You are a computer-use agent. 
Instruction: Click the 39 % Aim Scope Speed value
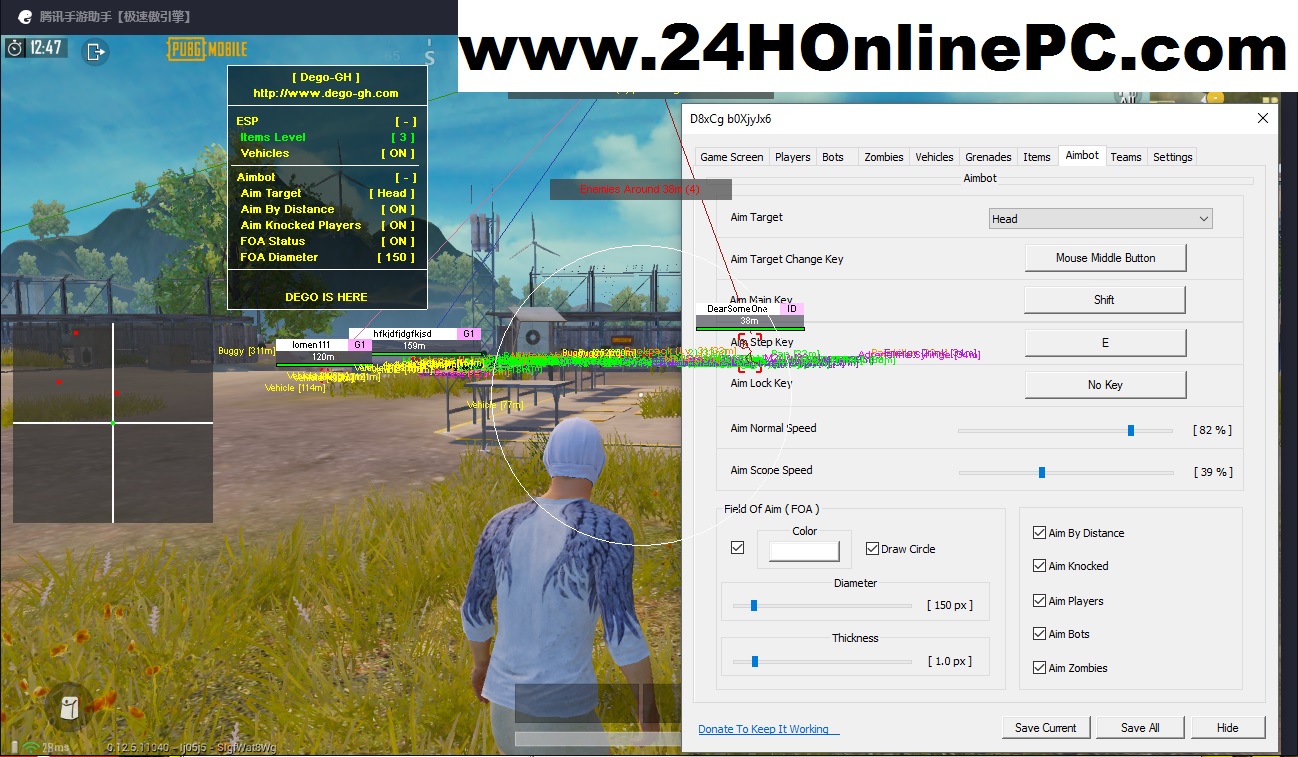pyautogui.click(x=1213, y=472)
